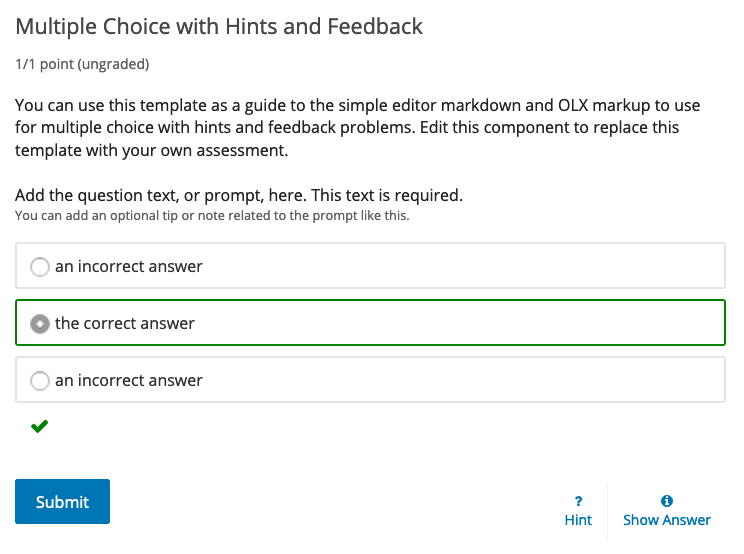Click the optional tip note text

click(212, 215)
